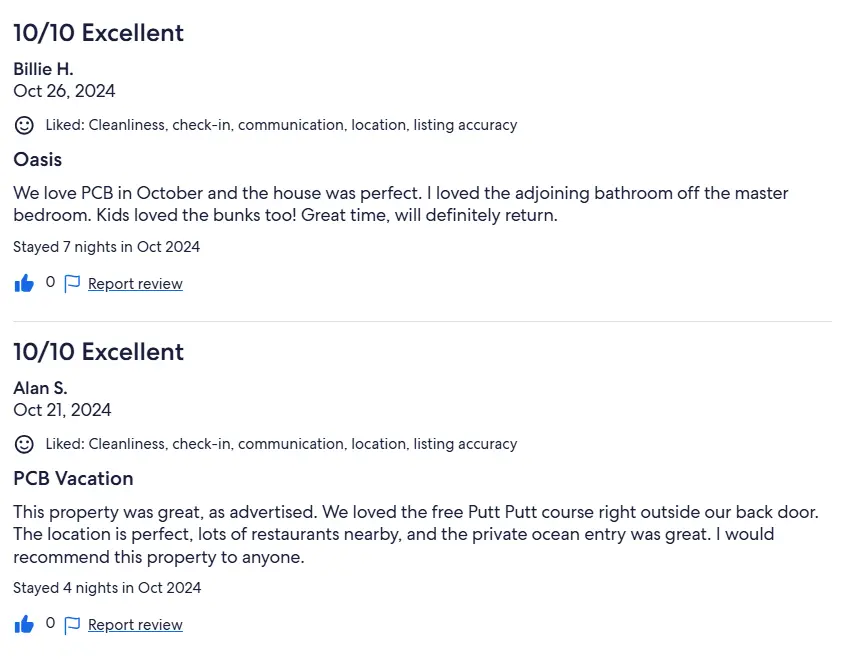Viewport: 859px width, 659px height.
Task: Click Alan S.'s 10/10 Excellent rating heading
Action: tap(99, 352)
